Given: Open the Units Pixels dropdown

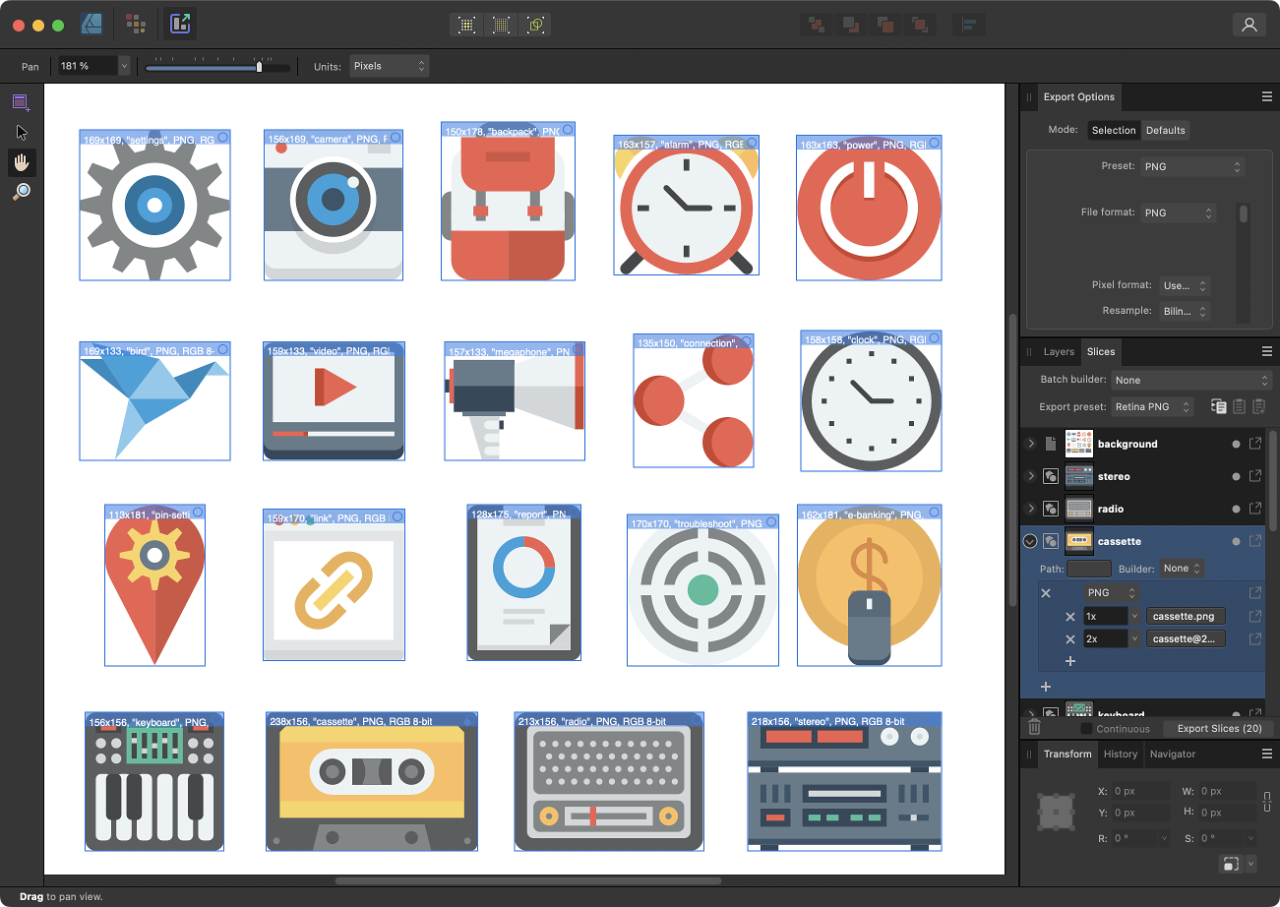Looking at the screenshot, I should 389,66.
